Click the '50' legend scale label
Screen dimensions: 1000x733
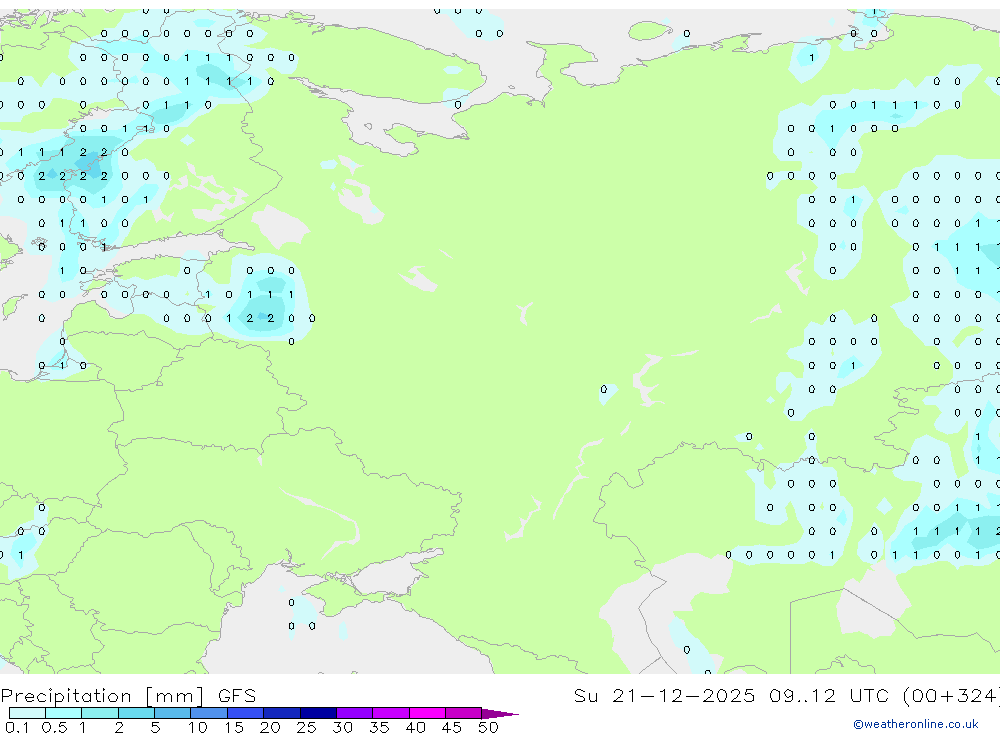coord(488,727)
